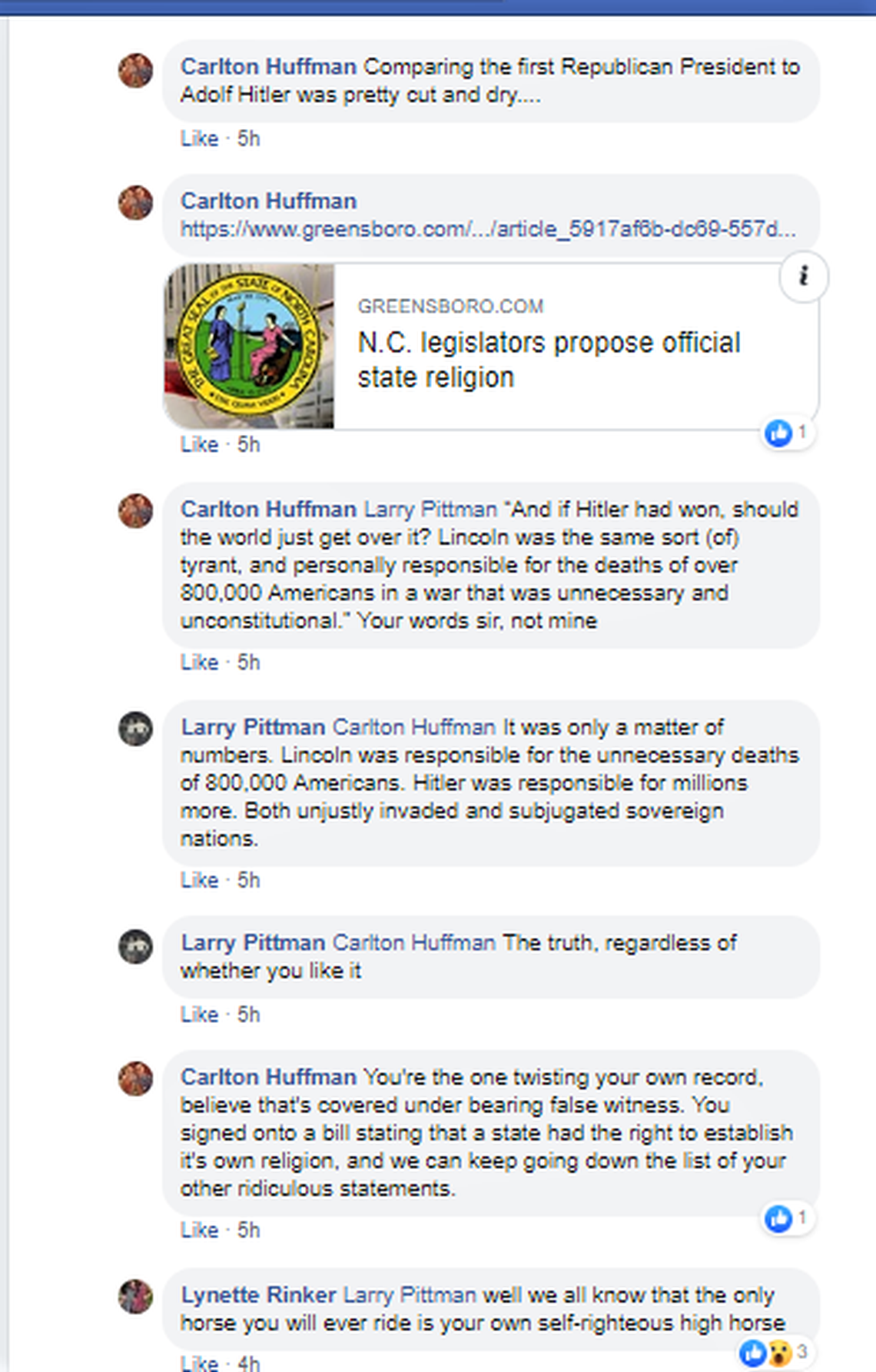Click the tagged Larry Pittman name in Lynette's comment
876x1372 pixels.
[410, 1295]
